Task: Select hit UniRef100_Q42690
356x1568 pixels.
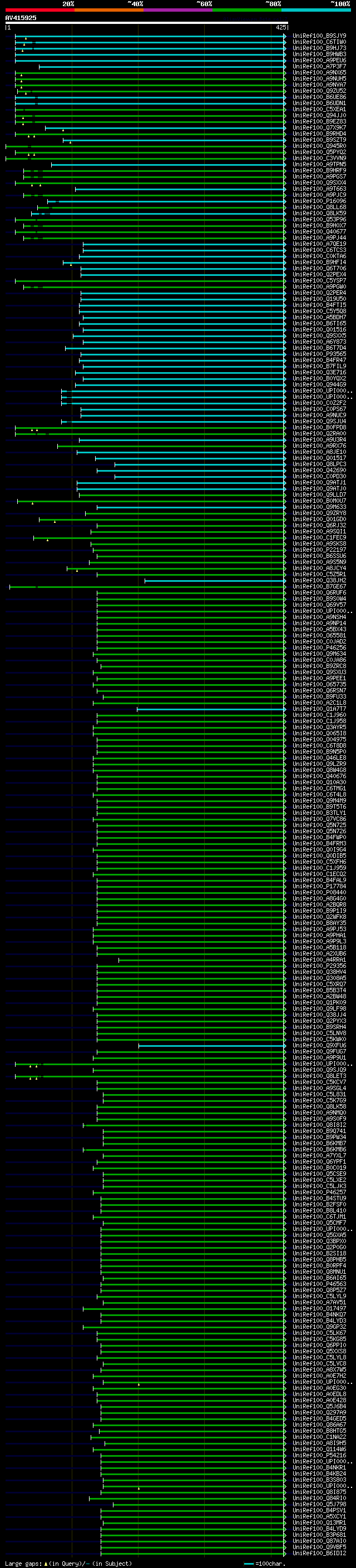Action: [319, 470]
